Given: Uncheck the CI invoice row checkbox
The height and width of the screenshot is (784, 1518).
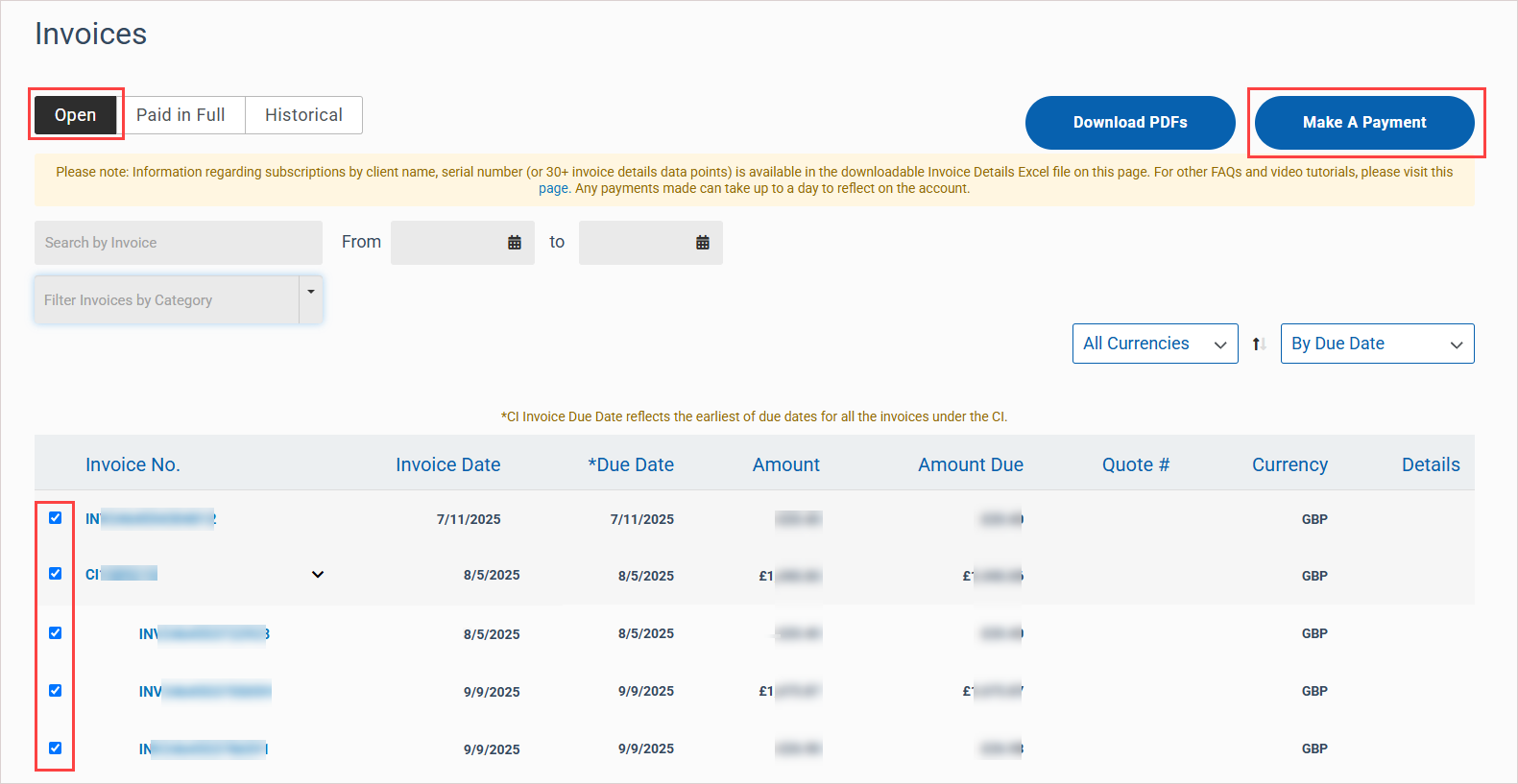Looking at the screenshot, I should point(56,574).
